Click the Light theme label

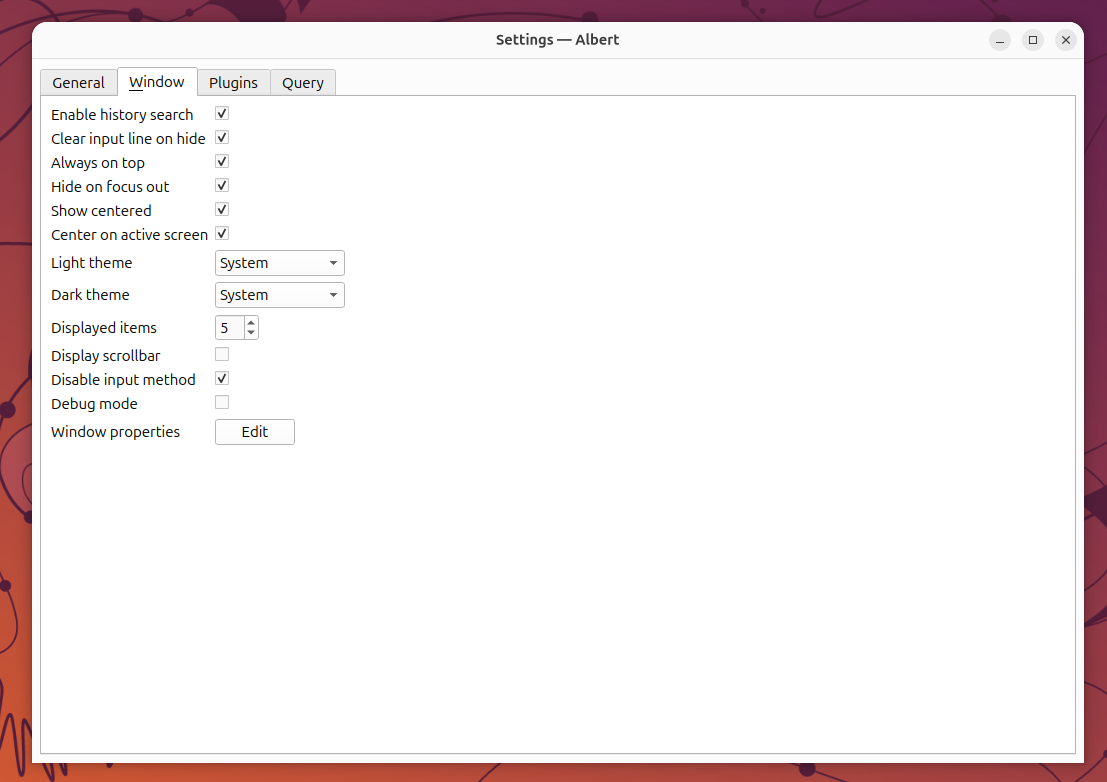(92, 263)
